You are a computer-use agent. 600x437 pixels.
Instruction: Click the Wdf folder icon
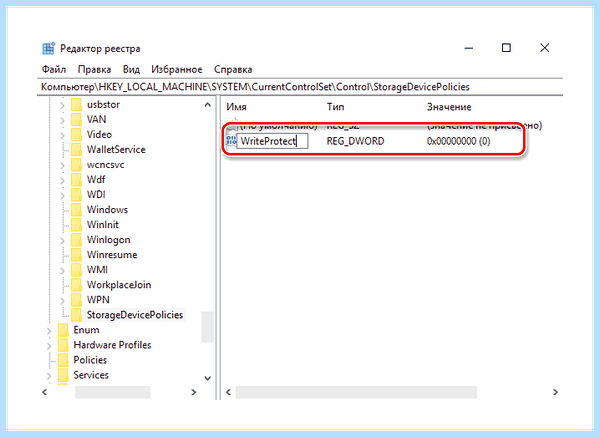coord(77,179)
